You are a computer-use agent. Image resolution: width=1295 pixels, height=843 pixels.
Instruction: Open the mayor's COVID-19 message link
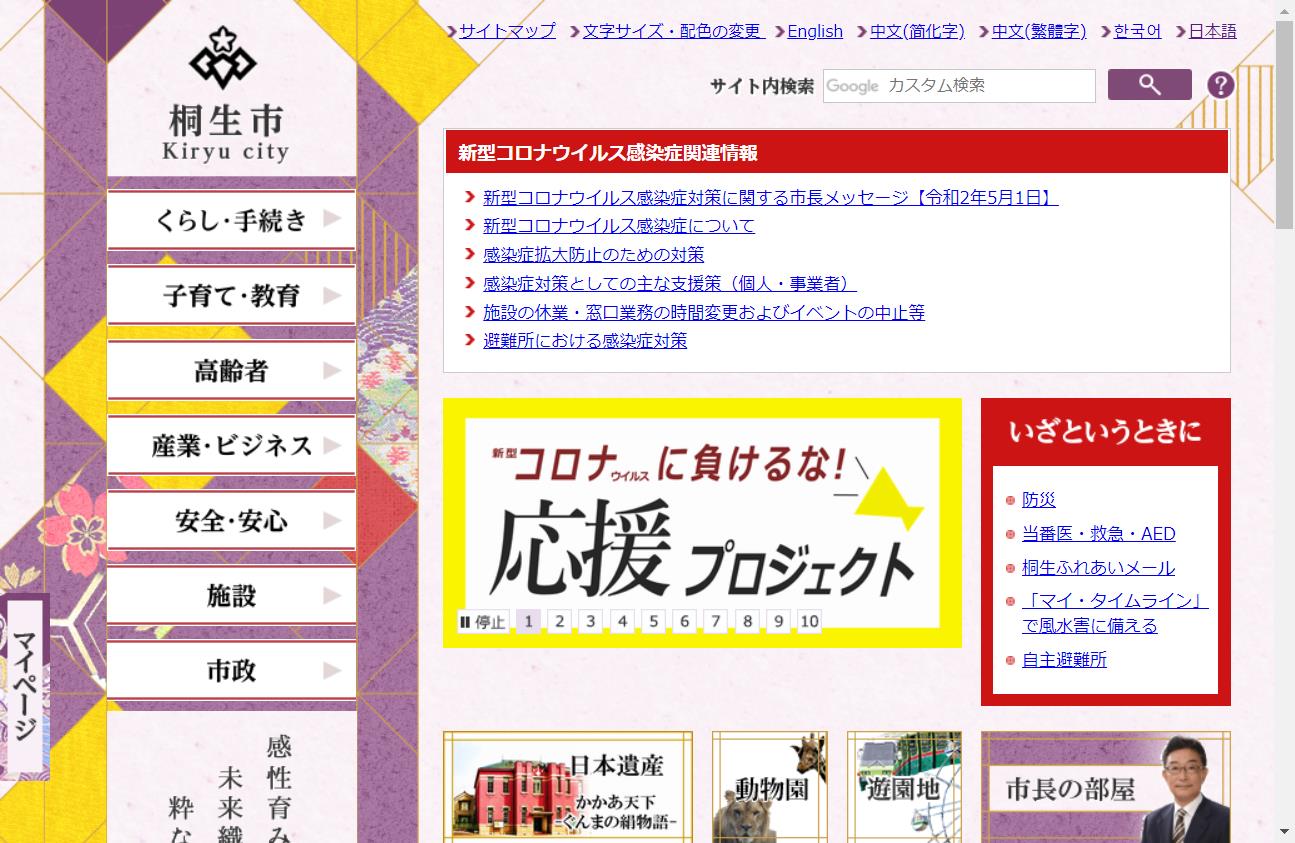[770, 197]
